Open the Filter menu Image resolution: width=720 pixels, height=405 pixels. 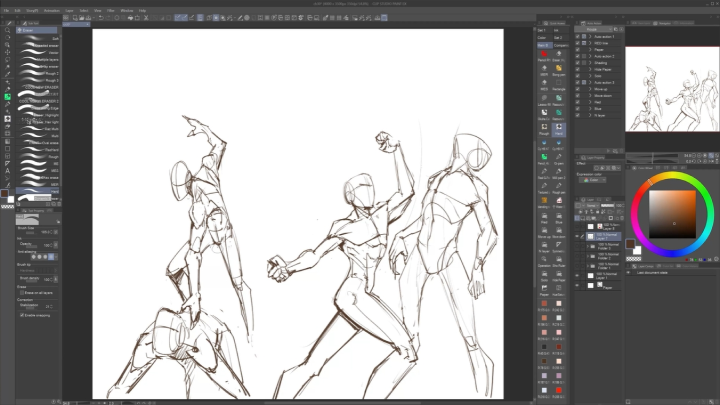(111, 10)
